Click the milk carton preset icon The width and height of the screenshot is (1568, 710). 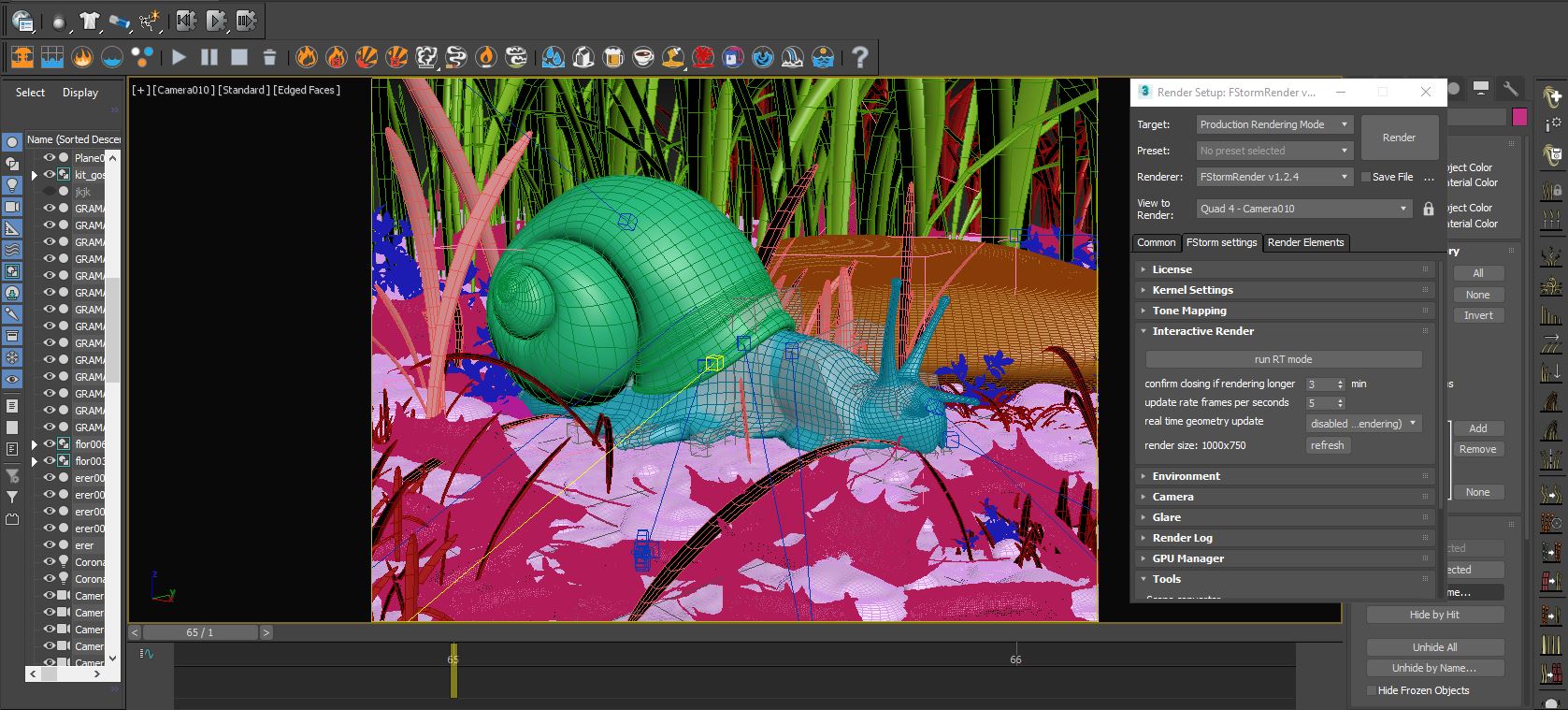(x=583, y=57)
